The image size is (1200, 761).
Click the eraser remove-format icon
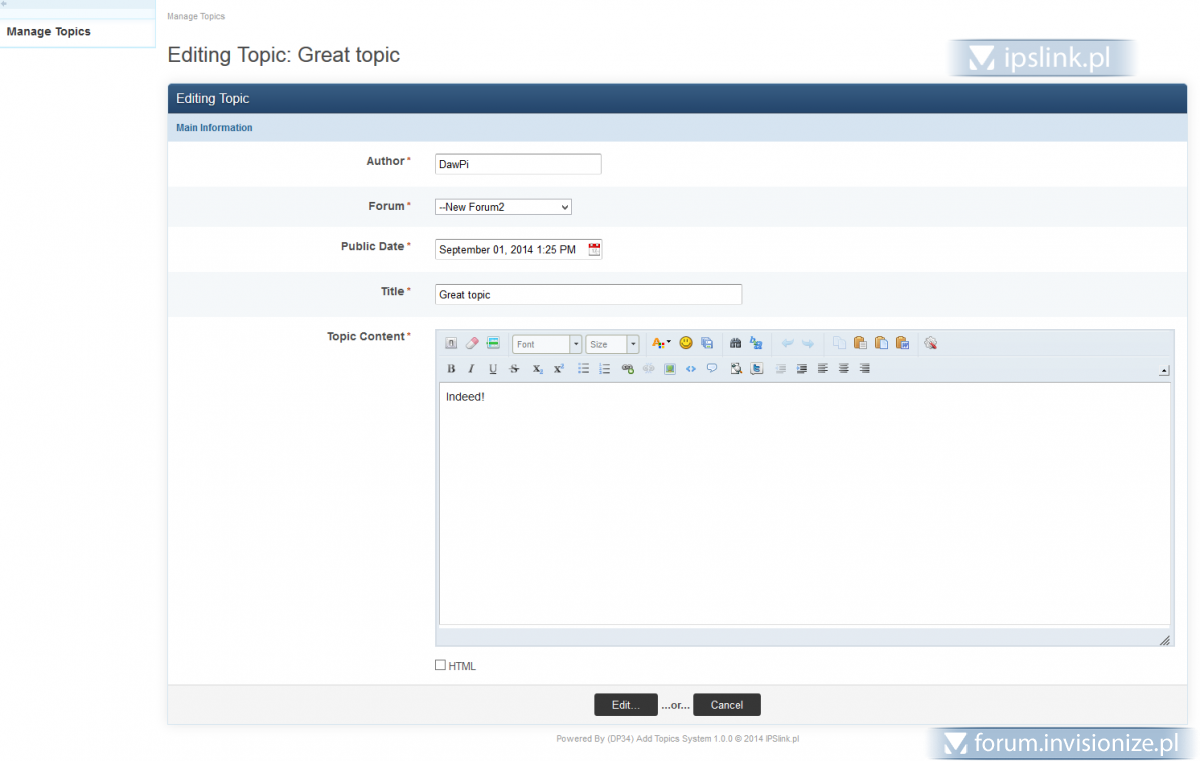[x=472, y=343]
